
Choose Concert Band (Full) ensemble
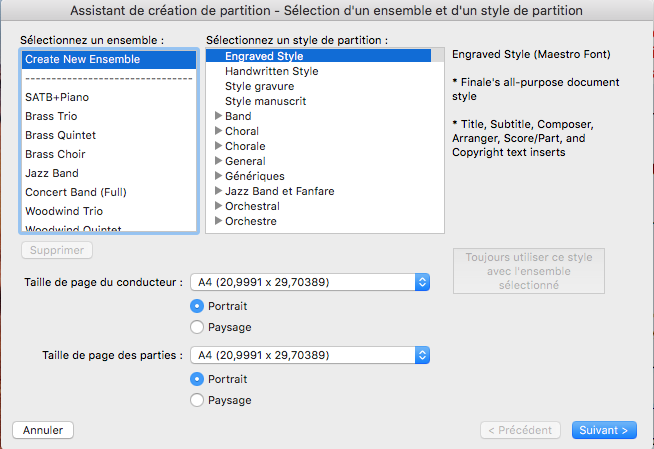pyautogui.click(x=76, y=192)
